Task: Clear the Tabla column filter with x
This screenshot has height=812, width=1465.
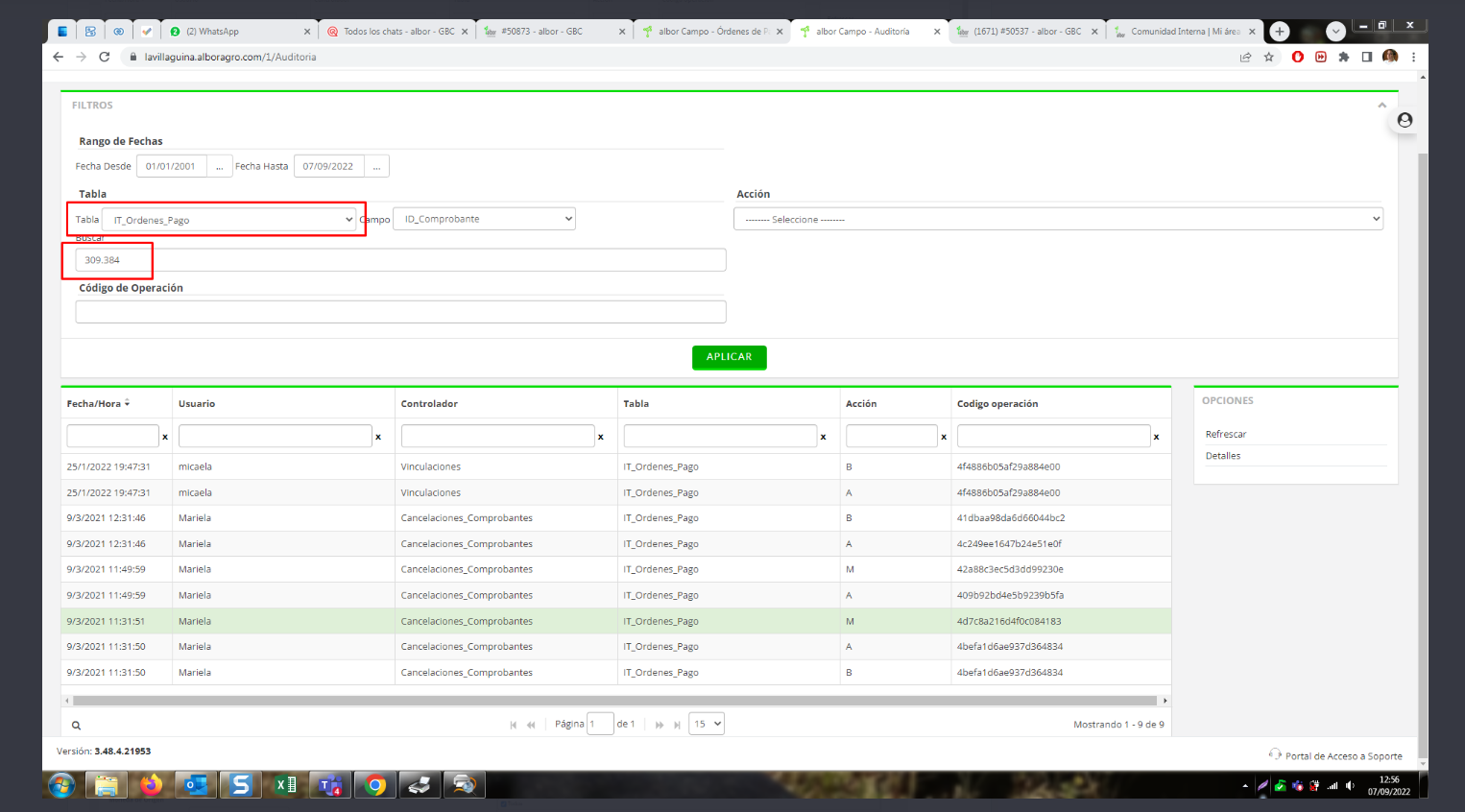Action: pyautogui.click(x=823, y=437)
